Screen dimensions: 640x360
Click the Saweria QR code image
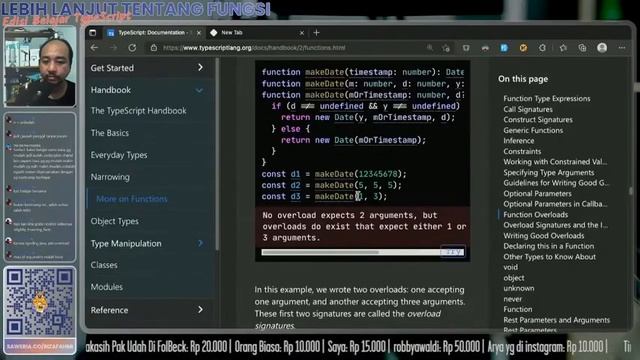(x=40, y=302)
